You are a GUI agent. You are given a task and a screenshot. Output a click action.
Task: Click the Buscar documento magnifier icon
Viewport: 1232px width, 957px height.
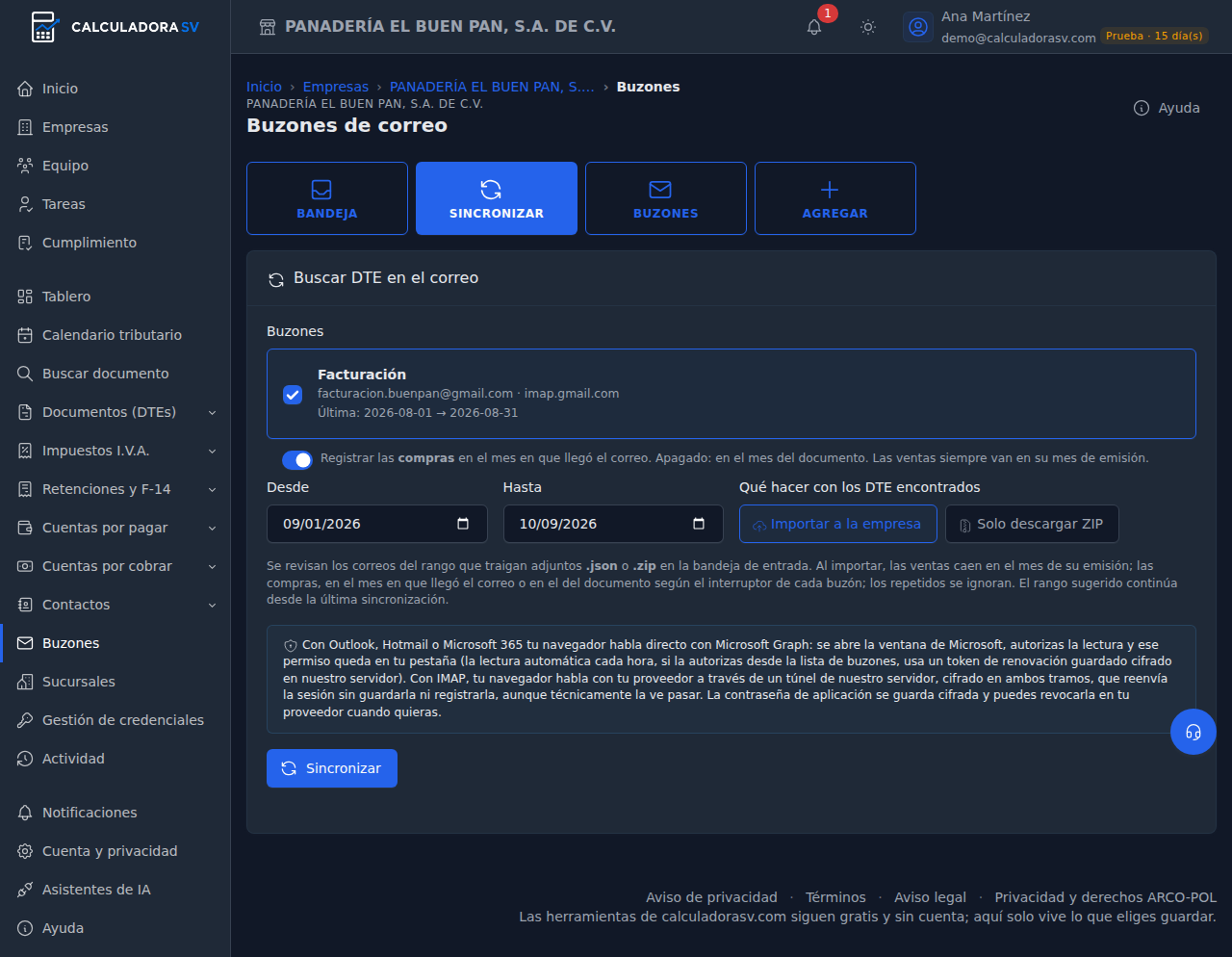pos(25,374)
